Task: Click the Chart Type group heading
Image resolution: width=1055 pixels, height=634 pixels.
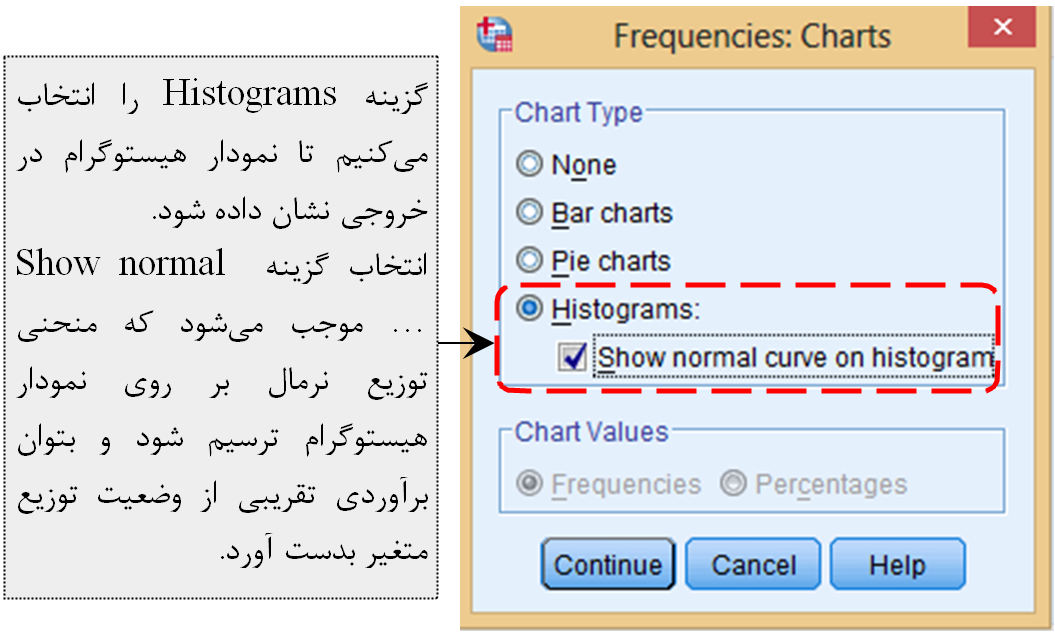Action: coord(579,112)
